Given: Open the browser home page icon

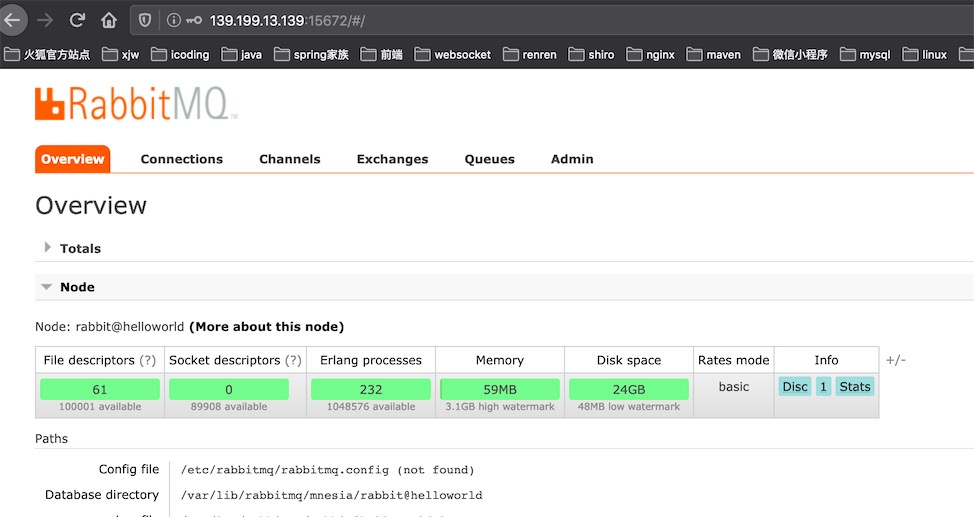Looking at the screenshot, I should click(109, 21).
